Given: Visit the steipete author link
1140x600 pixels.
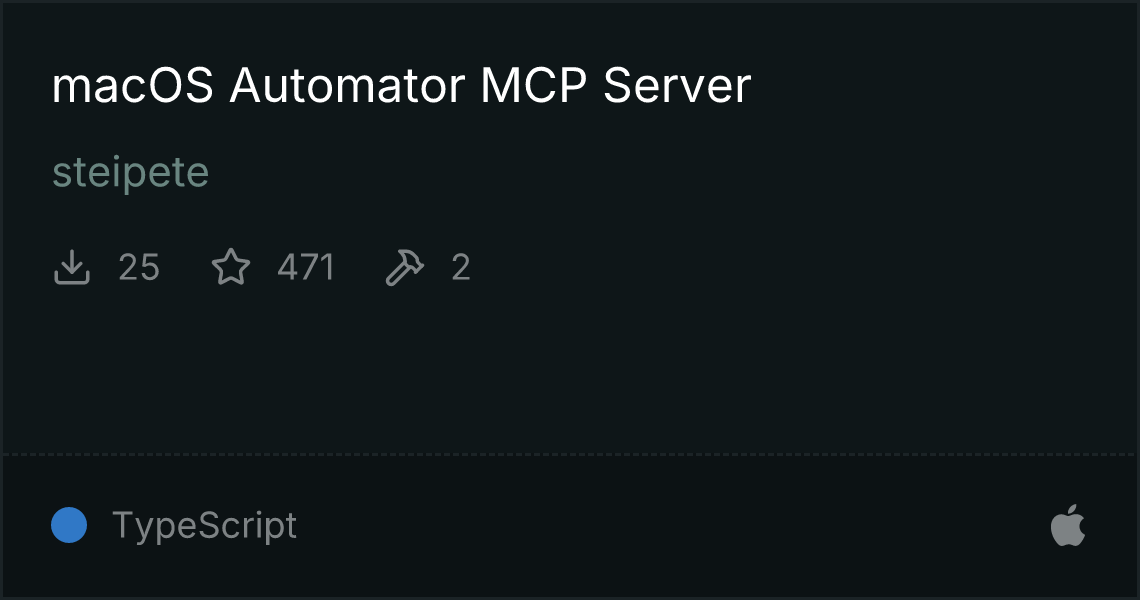Looking at the screenshot, I should 131,173.
